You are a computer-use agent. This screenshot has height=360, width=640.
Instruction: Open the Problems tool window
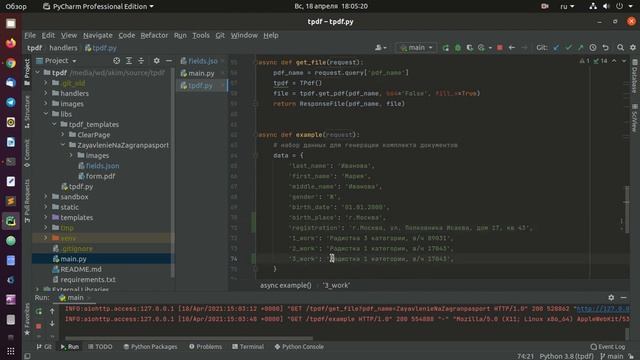click(x=205, y=347)
